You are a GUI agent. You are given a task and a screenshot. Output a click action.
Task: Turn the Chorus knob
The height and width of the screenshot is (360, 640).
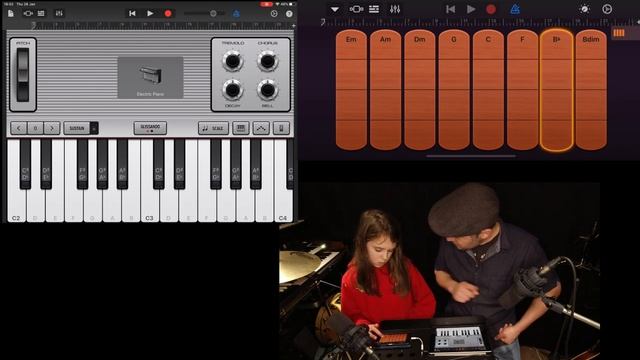[x=267, y=61]
